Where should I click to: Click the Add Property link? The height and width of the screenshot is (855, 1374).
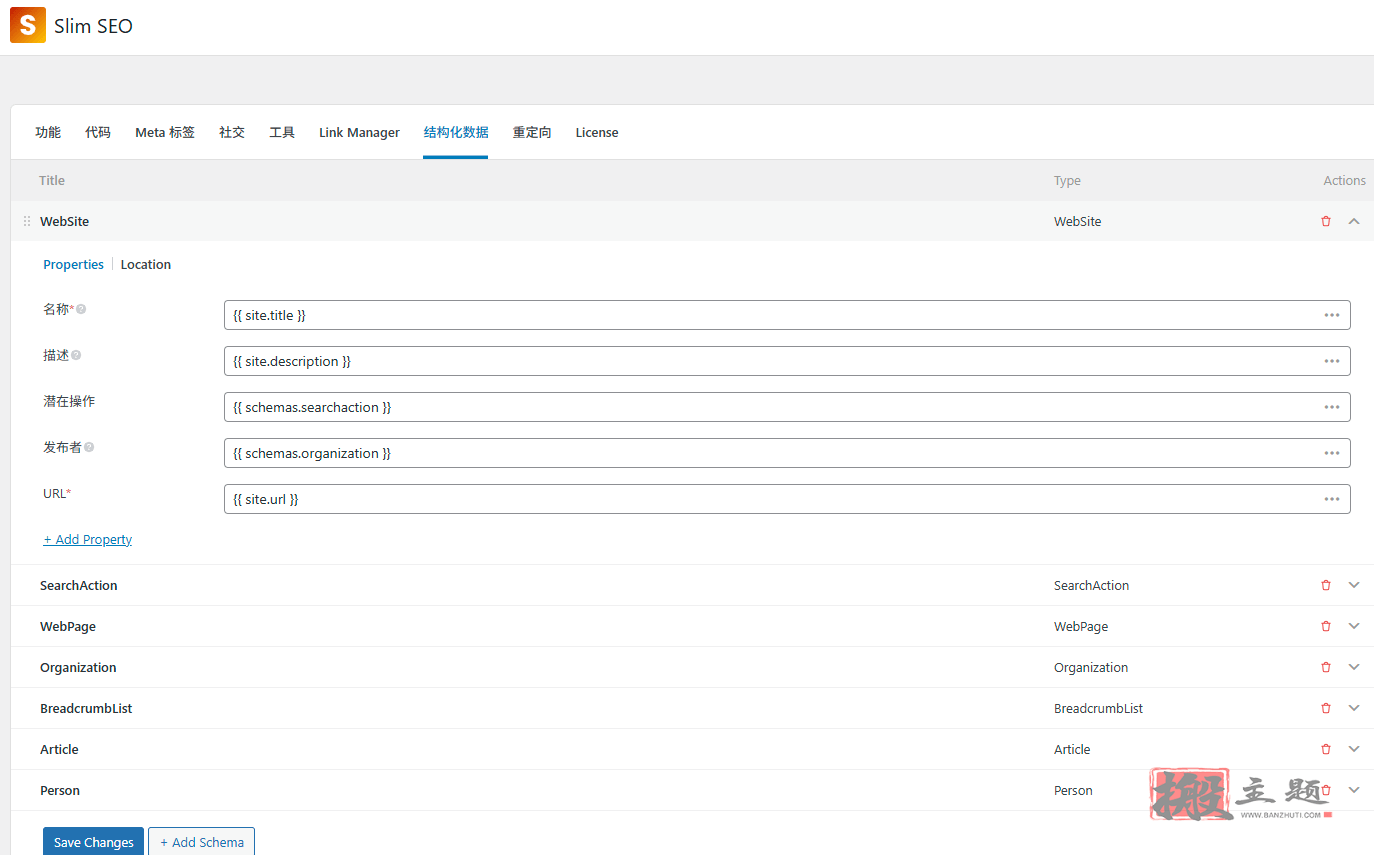[x=87, y=539]
